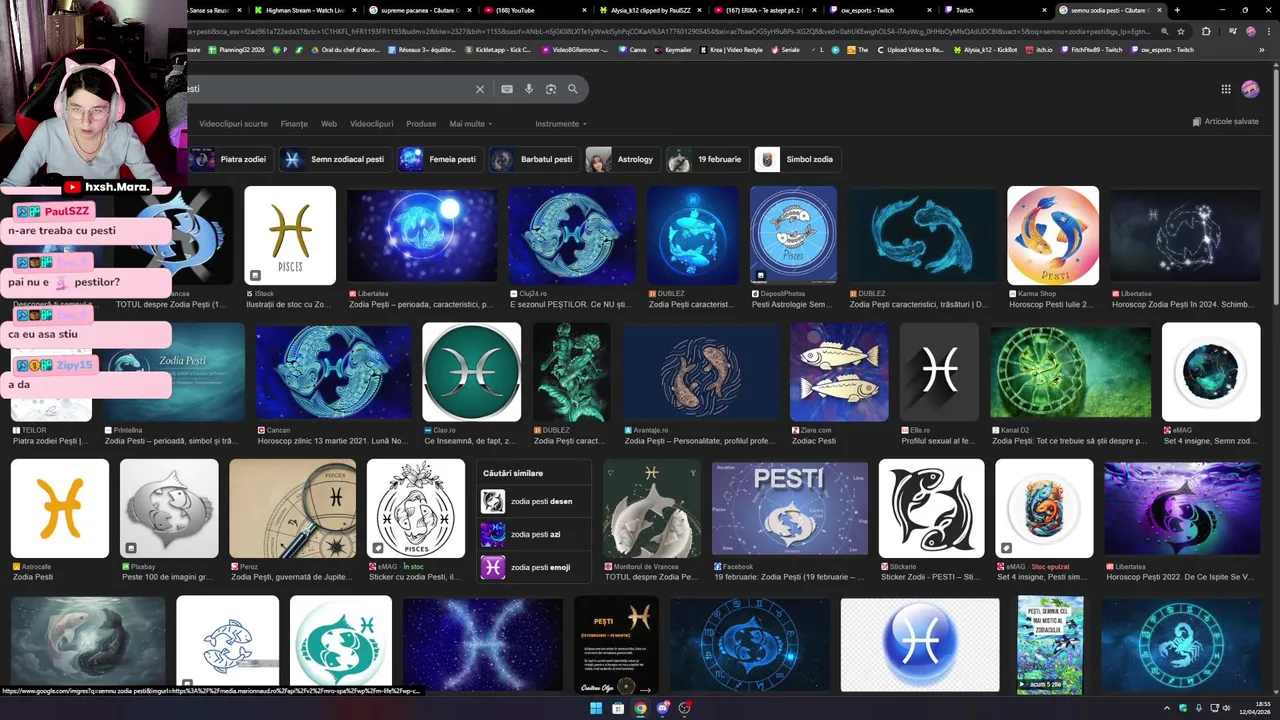This screenshot has height=720, width=1280.
Task: Open the on-screen keyboard input tool
Action: coord(507,89)
